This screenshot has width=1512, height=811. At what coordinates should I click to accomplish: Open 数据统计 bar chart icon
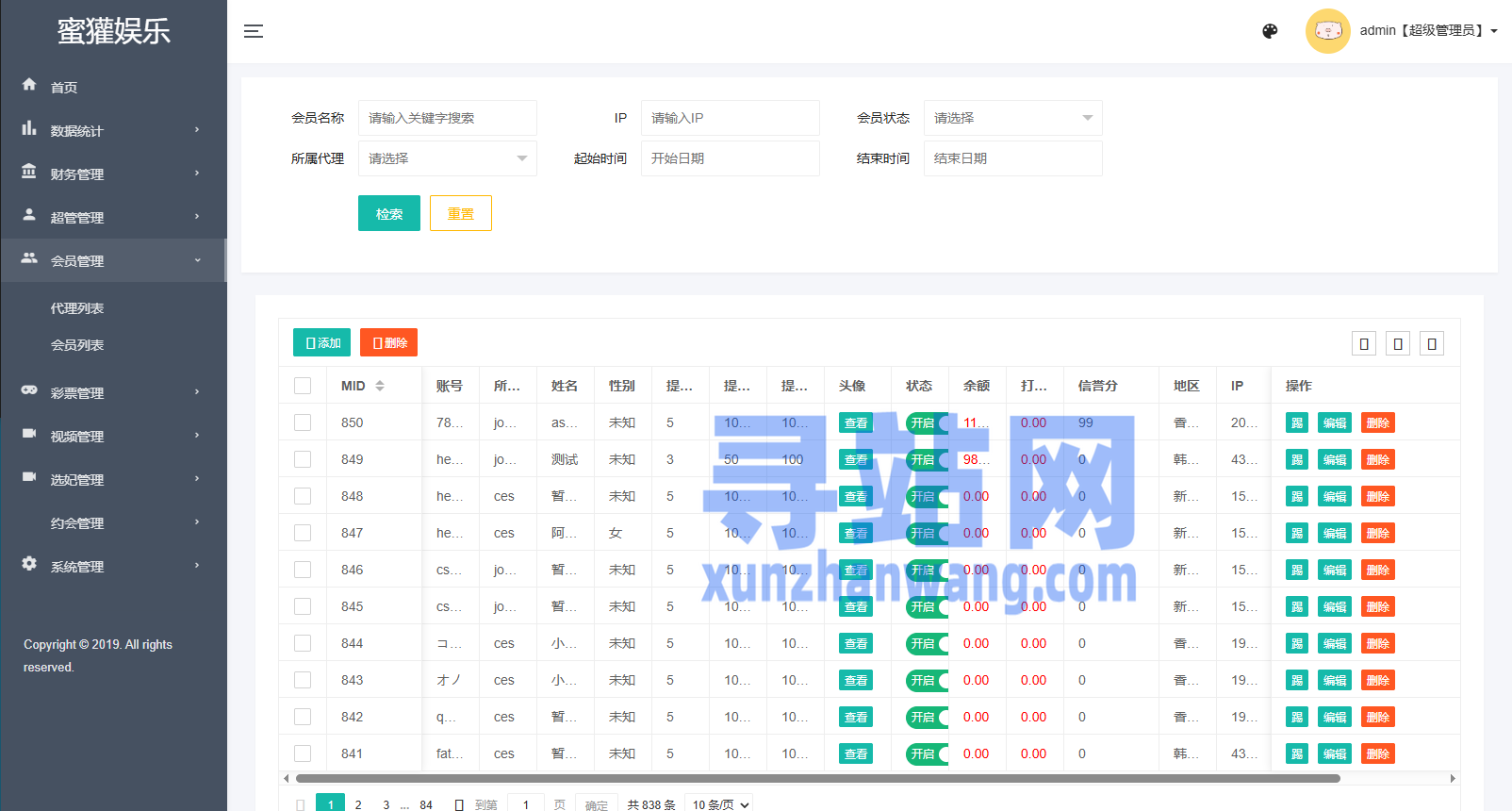click(29, 128)
